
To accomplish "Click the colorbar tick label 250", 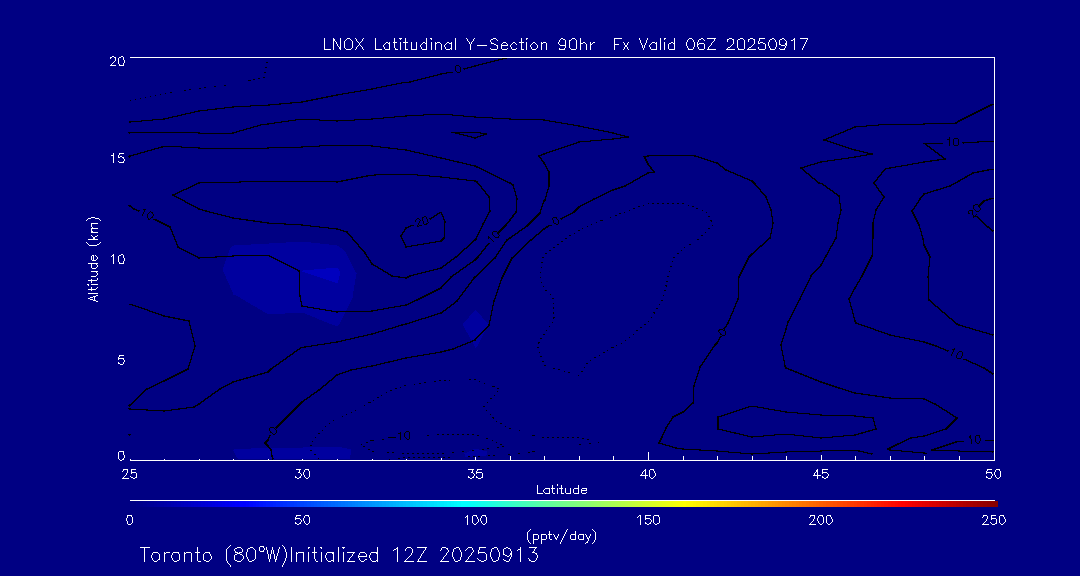I will tap(993, 520).
